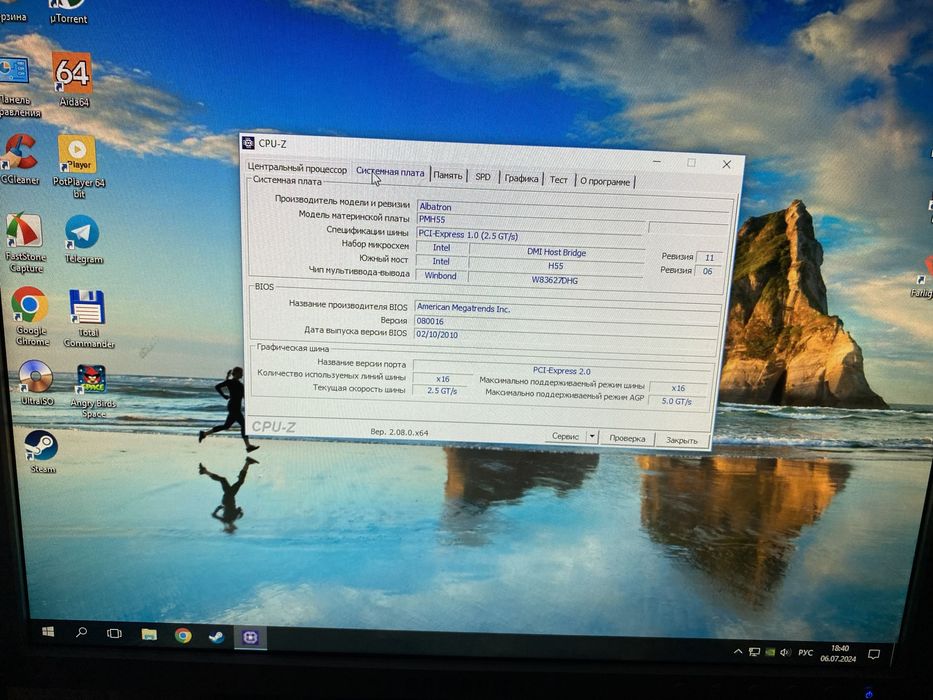The width and height of the screenshot is (933, 700).
Task: Click the BIOS date 02/10/2010 field
Action: [565, 336]
